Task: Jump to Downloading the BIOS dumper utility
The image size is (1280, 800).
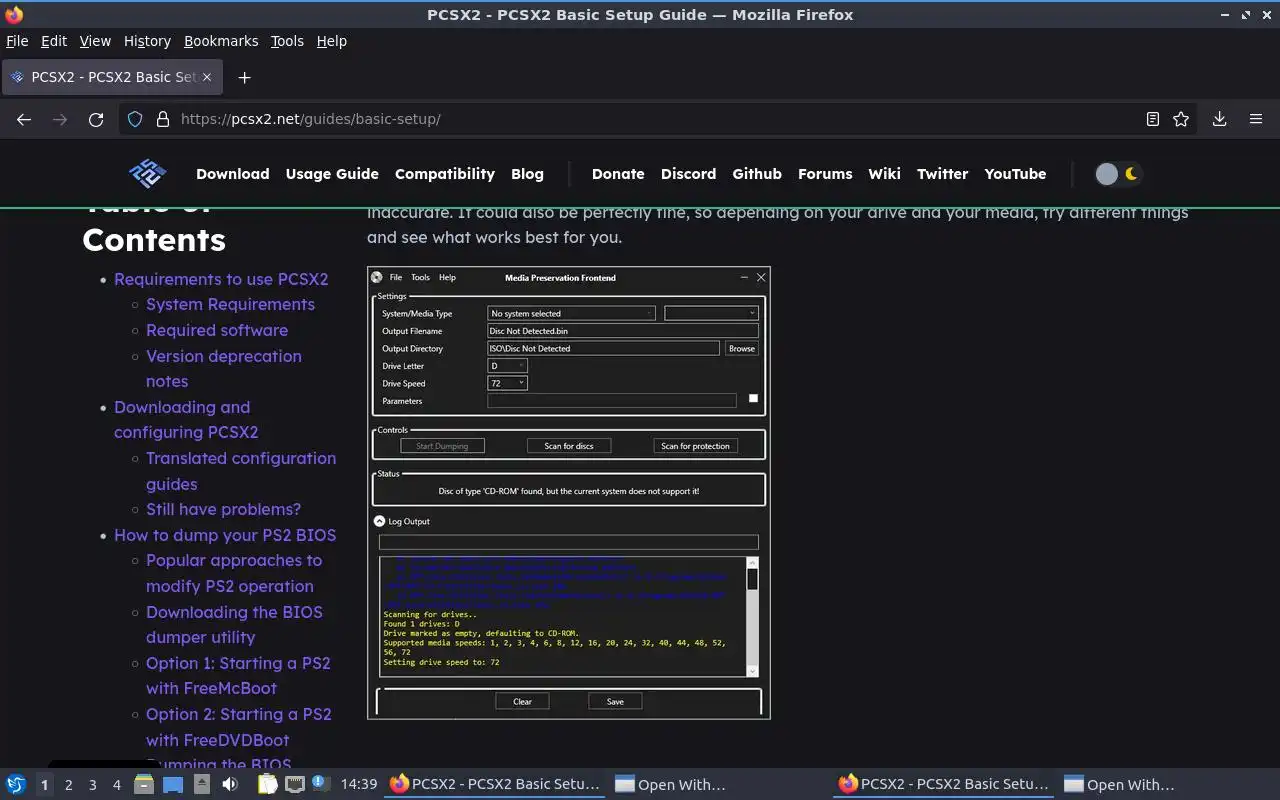Action: click(234, 624)
